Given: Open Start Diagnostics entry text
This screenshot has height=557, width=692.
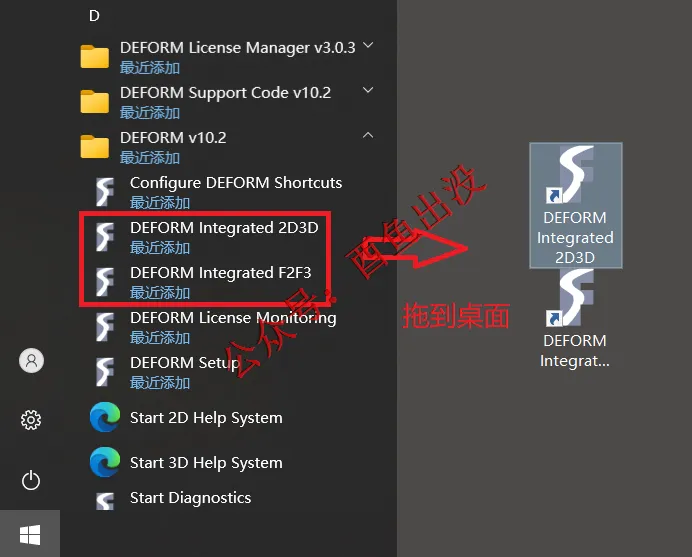Looking at the screenshot, I should 190,498.
